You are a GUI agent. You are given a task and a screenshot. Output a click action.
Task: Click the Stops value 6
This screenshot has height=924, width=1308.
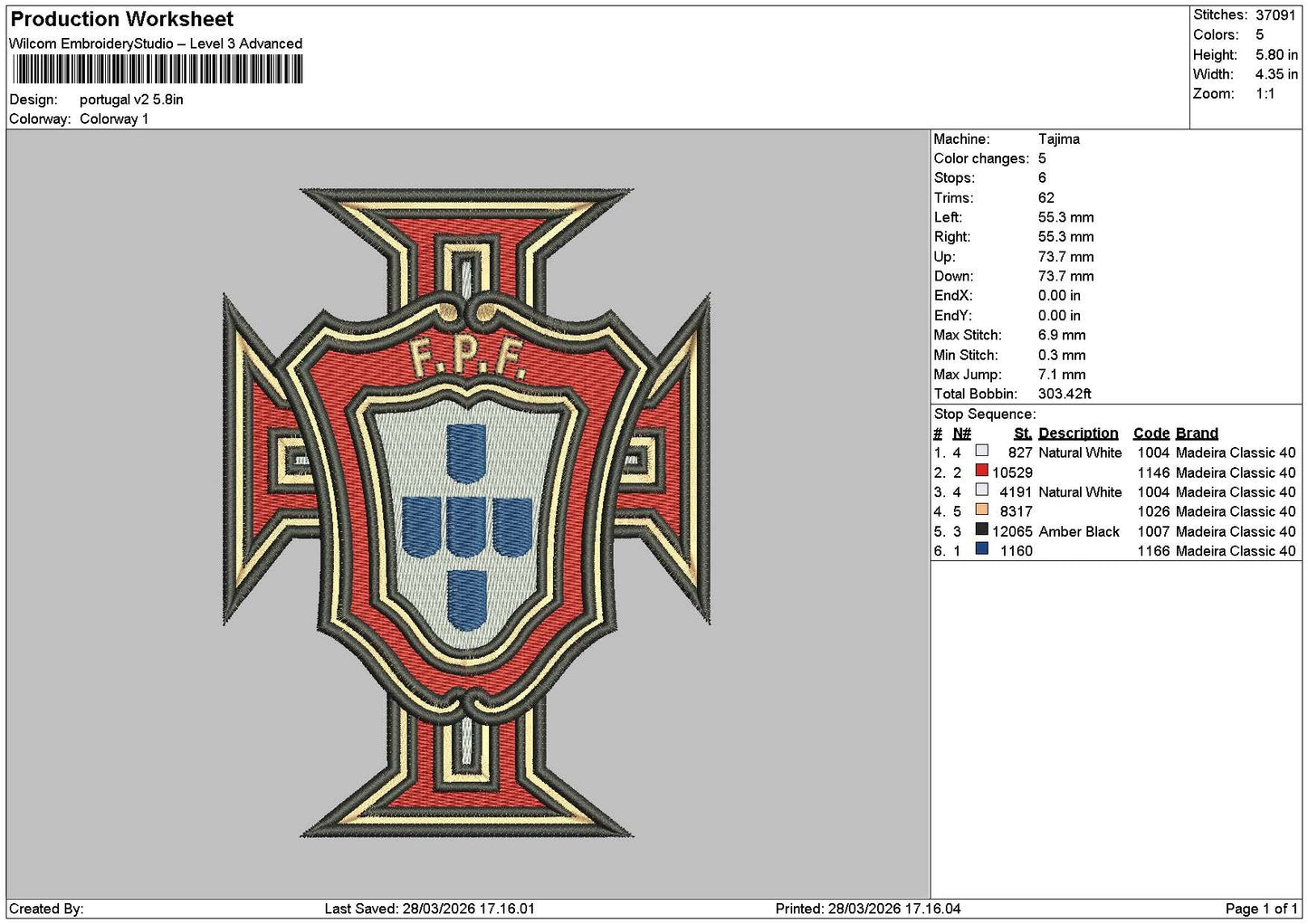pos(1042,178)
